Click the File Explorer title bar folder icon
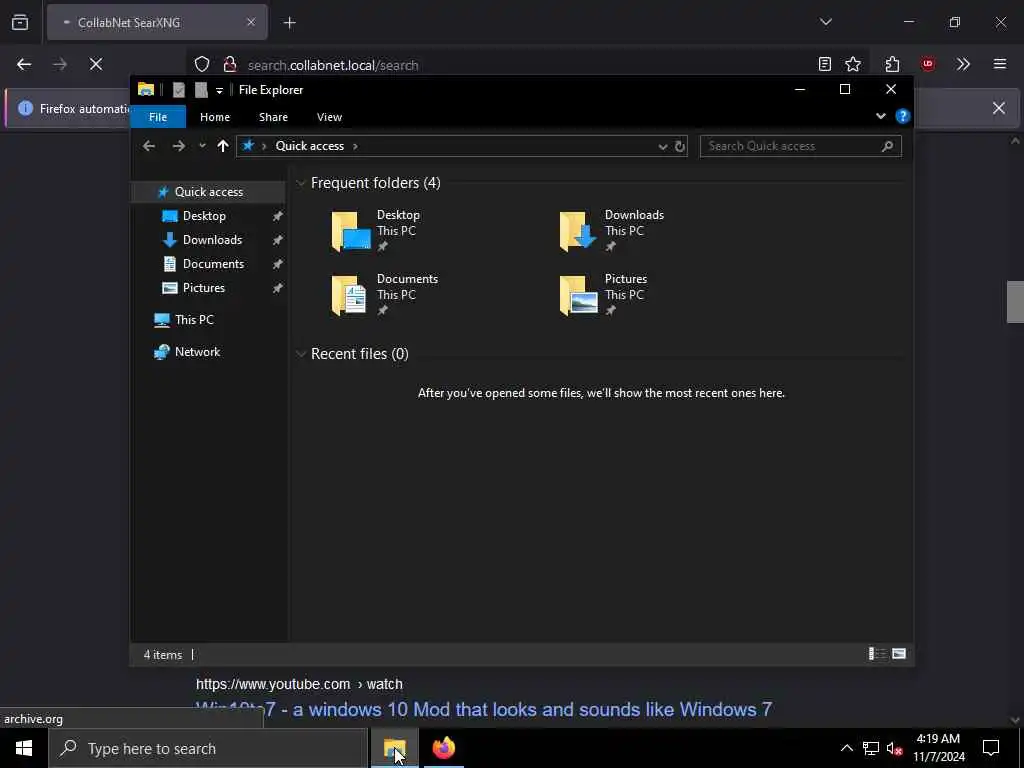 (146, 89)
